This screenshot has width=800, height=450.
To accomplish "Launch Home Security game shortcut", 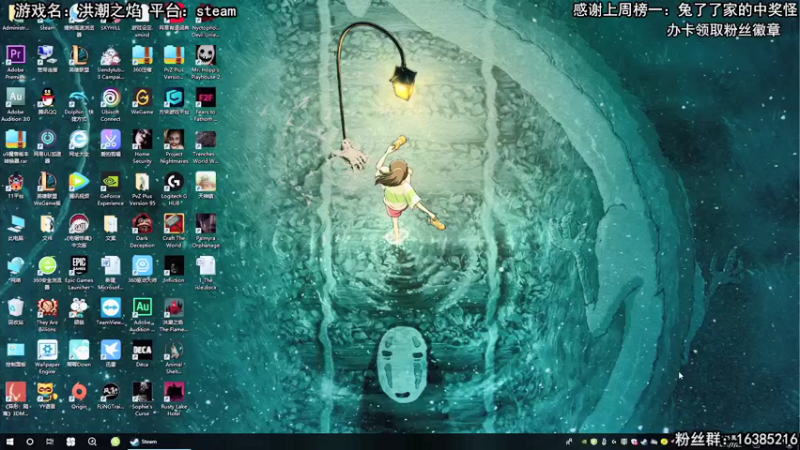I will [142, 147].
